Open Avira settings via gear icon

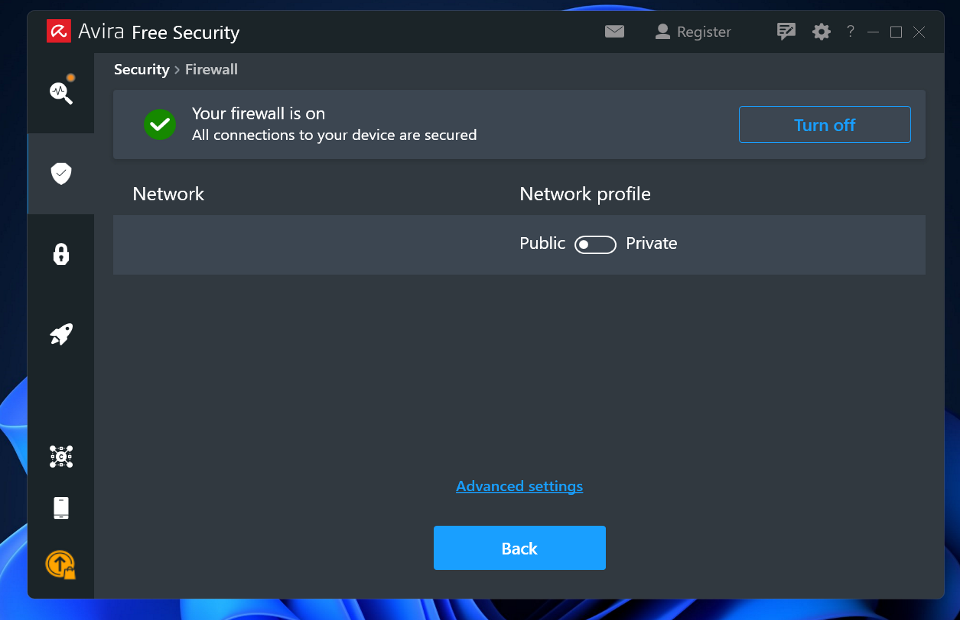coord(821,31)
